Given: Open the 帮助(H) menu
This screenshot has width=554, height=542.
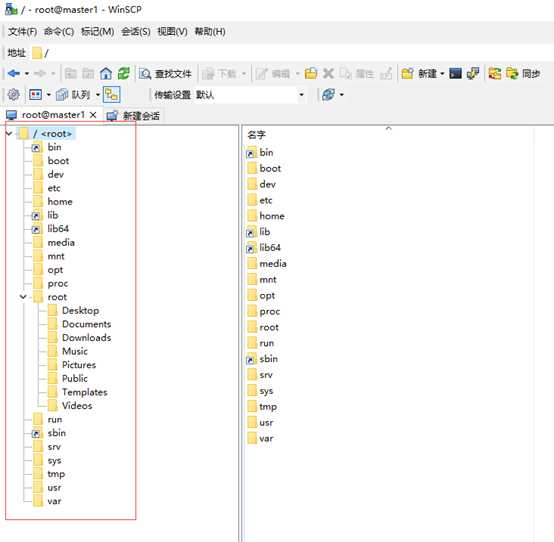Looking at the screenshot, I should click(210, 31).
